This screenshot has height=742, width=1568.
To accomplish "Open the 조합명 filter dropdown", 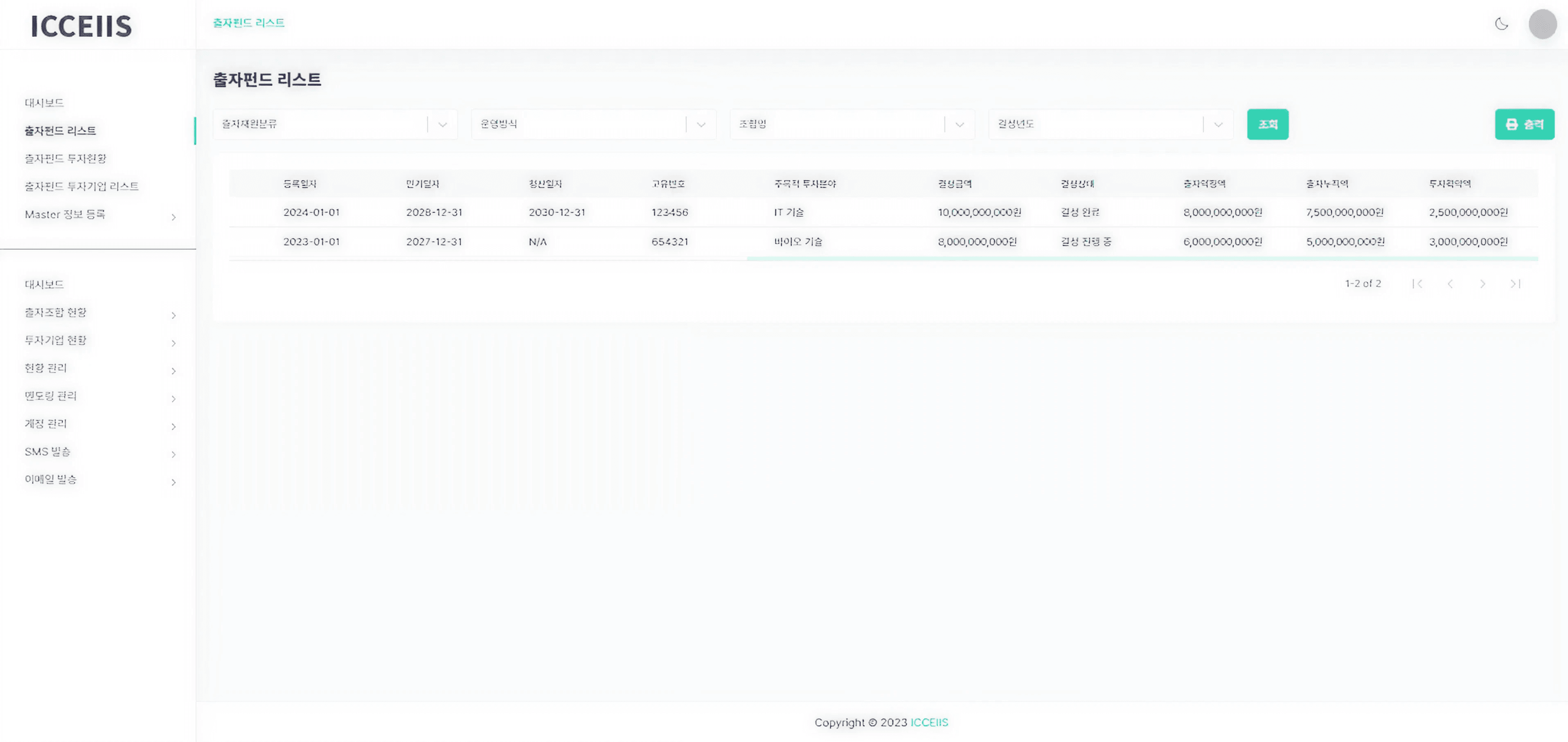I will (959, 124).
